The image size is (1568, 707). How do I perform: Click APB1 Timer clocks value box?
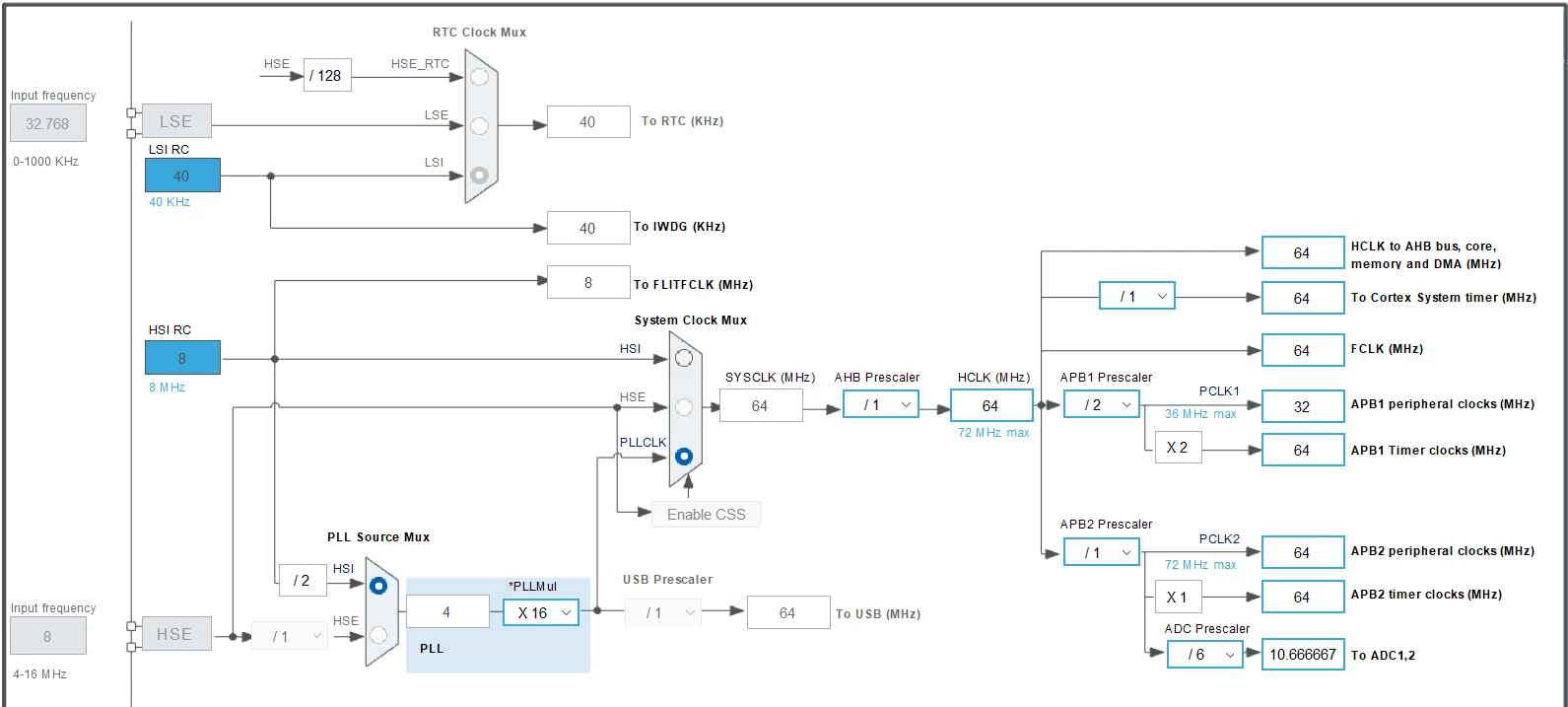point(1303,450)
